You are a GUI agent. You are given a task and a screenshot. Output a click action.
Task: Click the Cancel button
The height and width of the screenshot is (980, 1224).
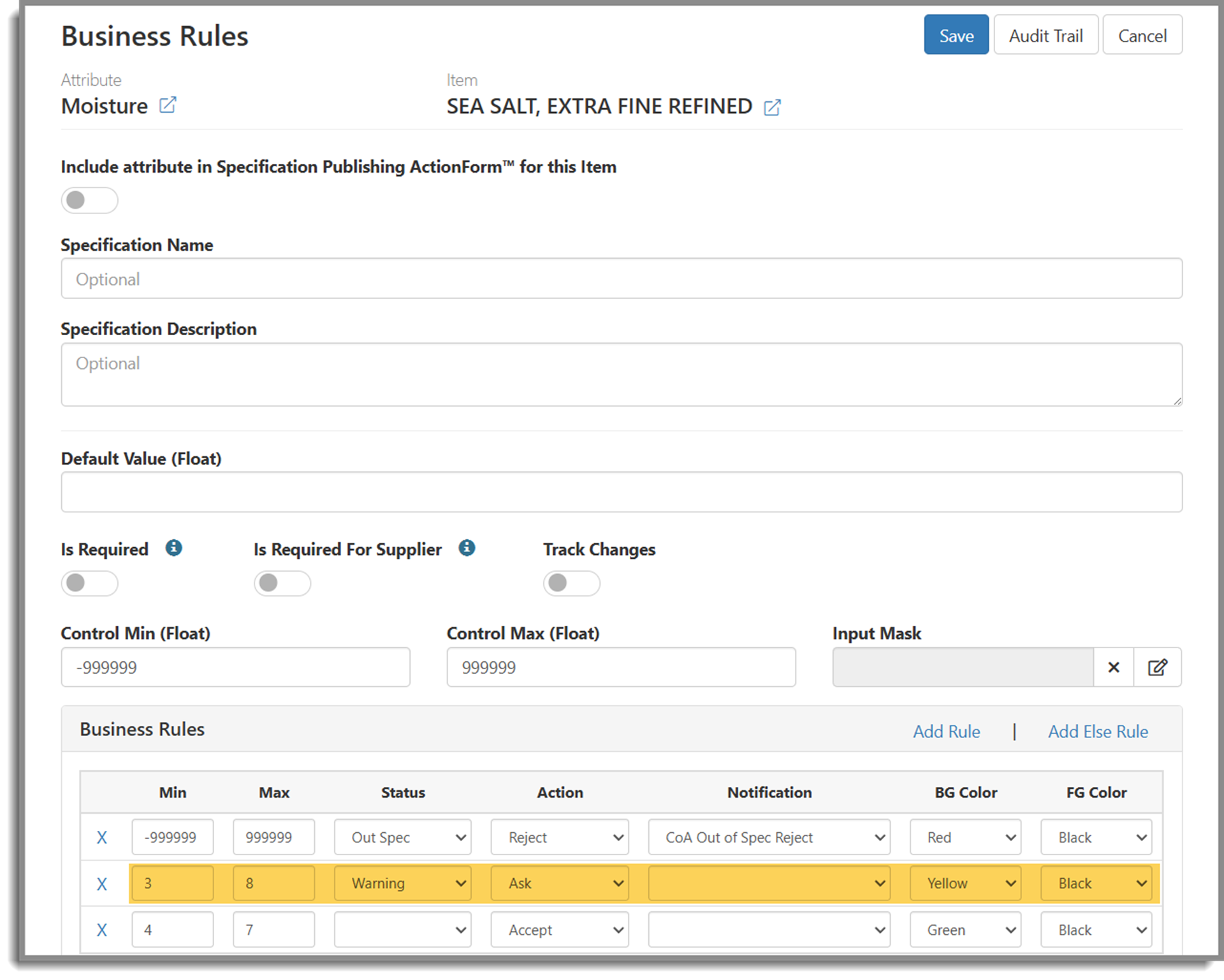(x=1142, y=35)
